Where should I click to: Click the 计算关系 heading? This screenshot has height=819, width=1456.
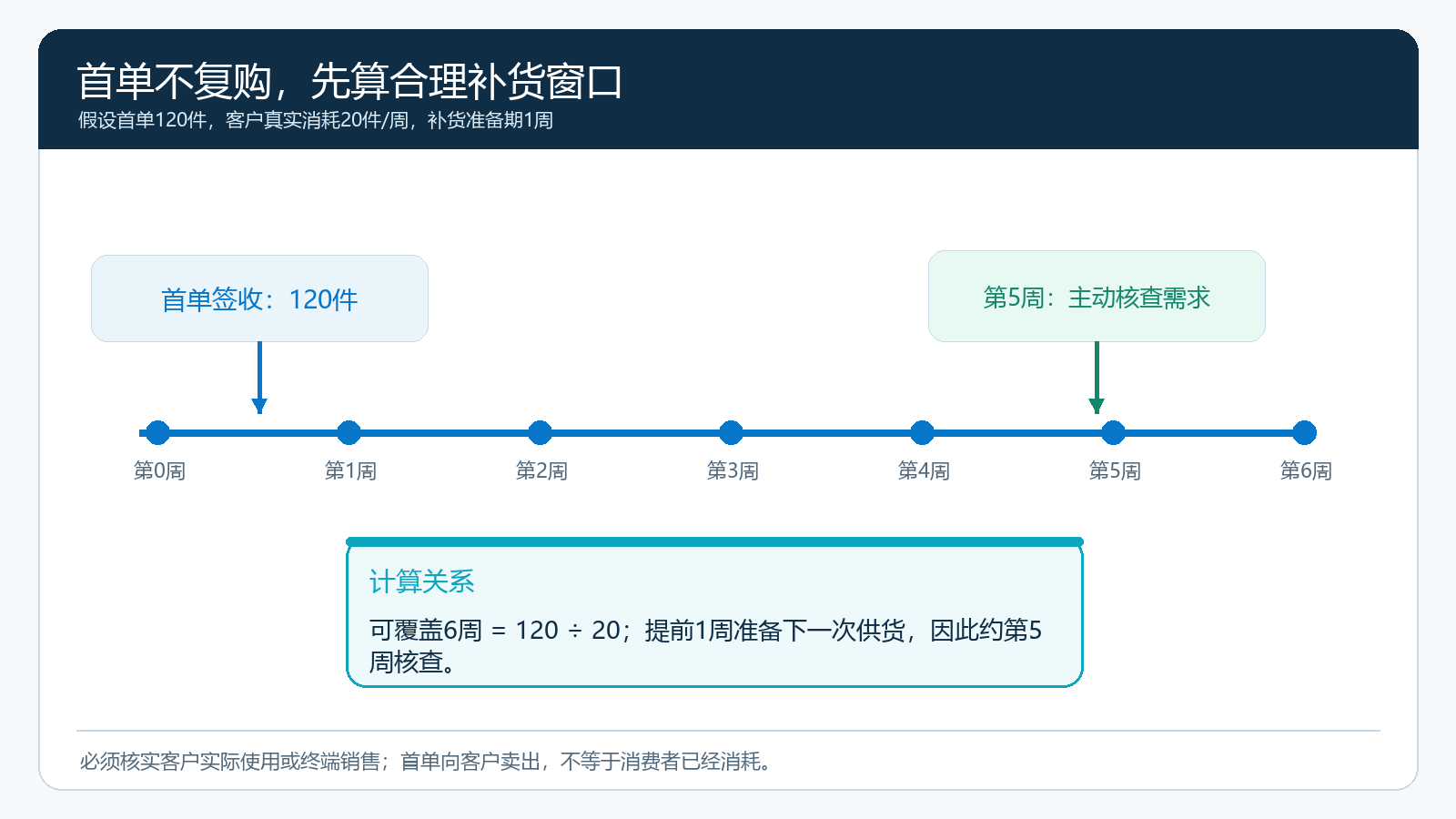point(422,581)
